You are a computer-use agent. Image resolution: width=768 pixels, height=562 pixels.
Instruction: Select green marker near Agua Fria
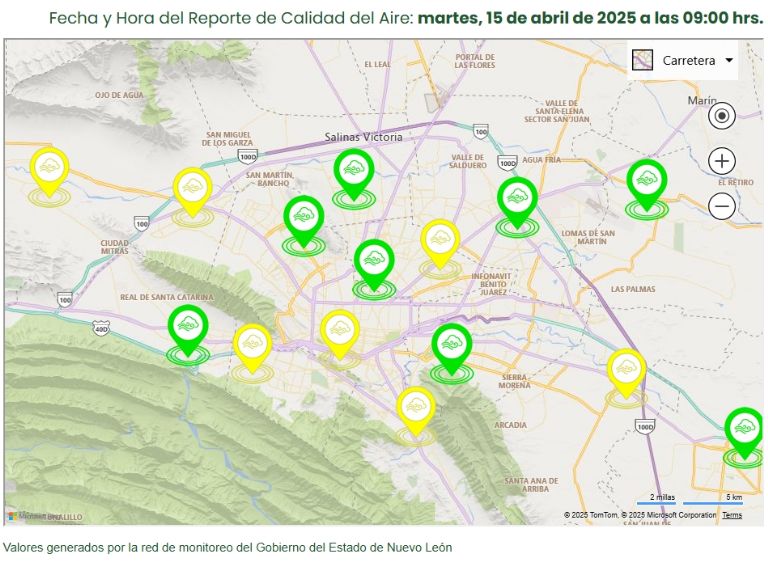517,199
